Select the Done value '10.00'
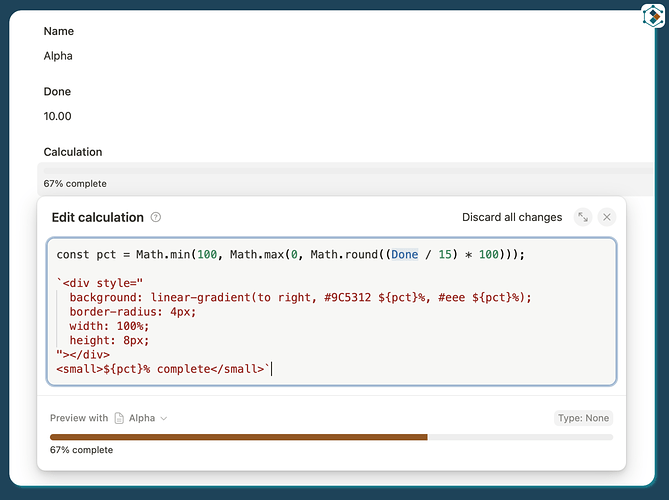This screenshot has width=669, height=500. [57, 116]
